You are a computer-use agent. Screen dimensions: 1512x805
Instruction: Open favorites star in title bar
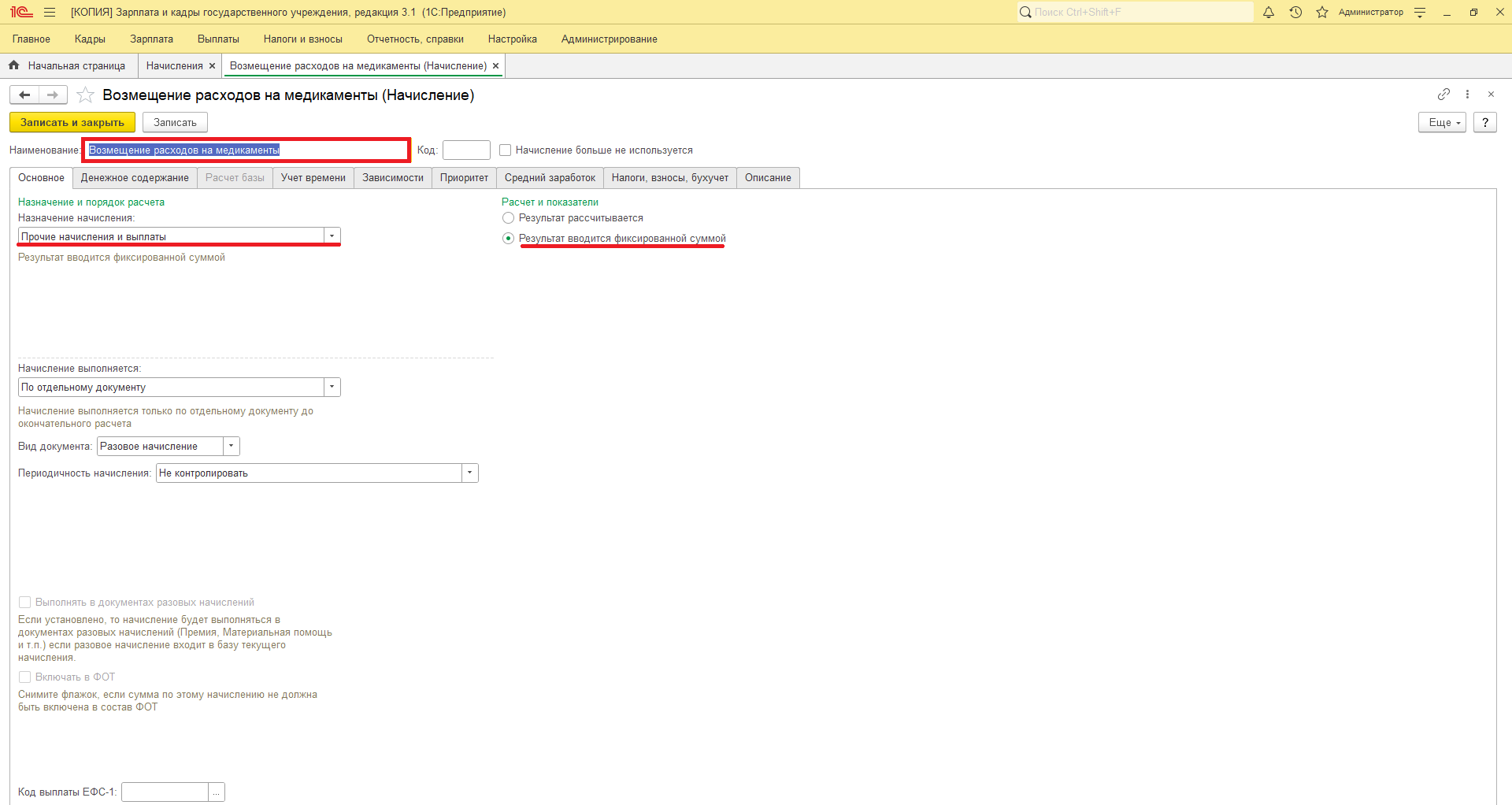(x=1322, y=13)
